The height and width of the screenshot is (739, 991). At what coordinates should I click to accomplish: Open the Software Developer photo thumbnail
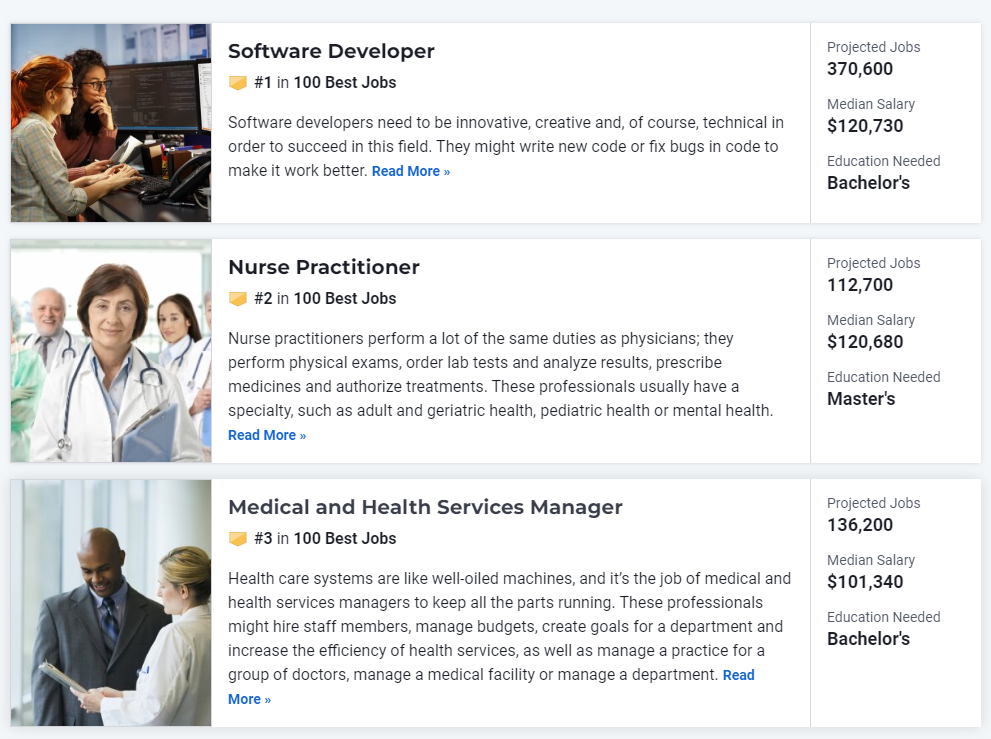click(x=111, y=123)
